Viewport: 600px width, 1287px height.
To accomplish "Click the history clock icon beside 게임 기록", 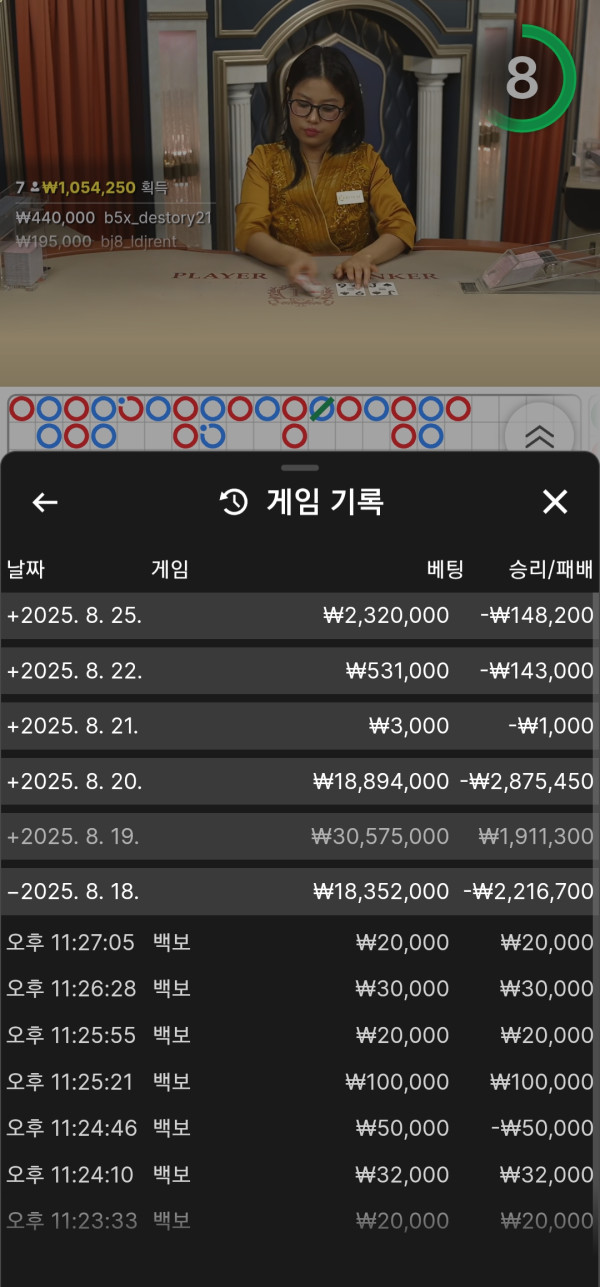I will 234,502.
